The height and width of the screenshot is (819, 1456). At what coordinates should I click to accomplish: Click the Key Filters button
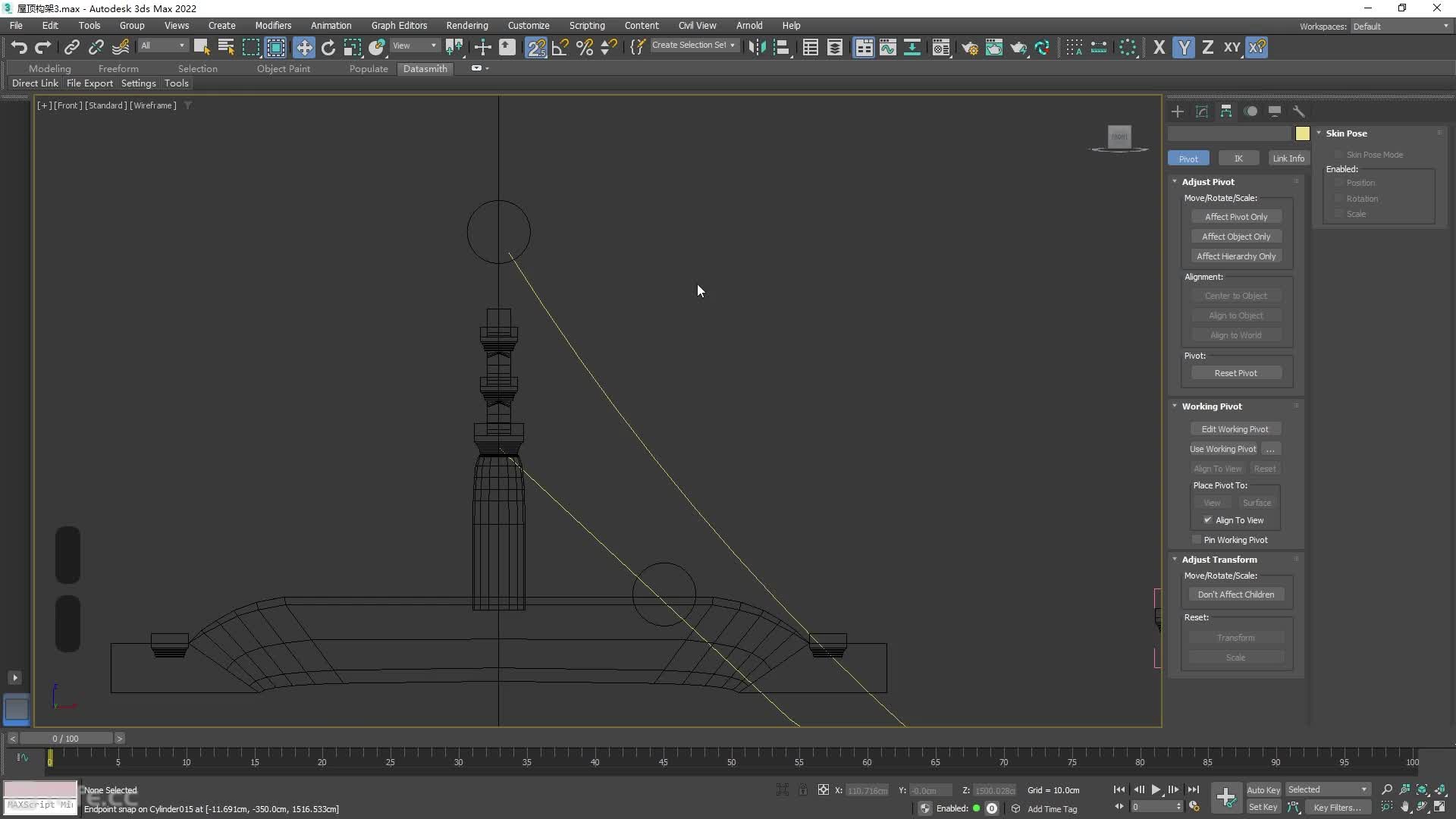[1337, 807]
